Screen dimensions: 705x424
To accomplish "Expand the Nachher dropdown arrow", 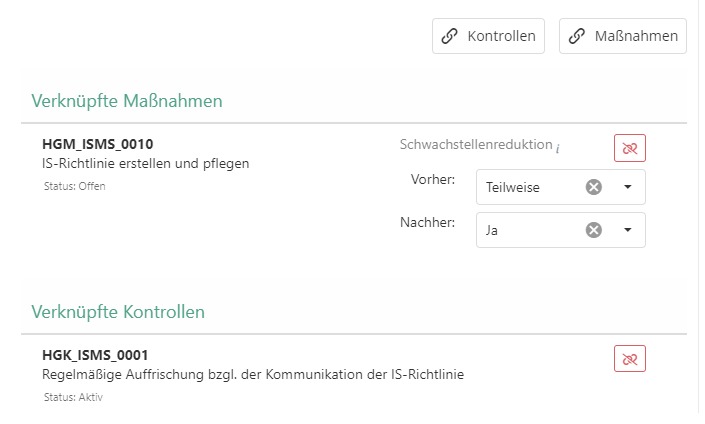I will click(628, 230).
